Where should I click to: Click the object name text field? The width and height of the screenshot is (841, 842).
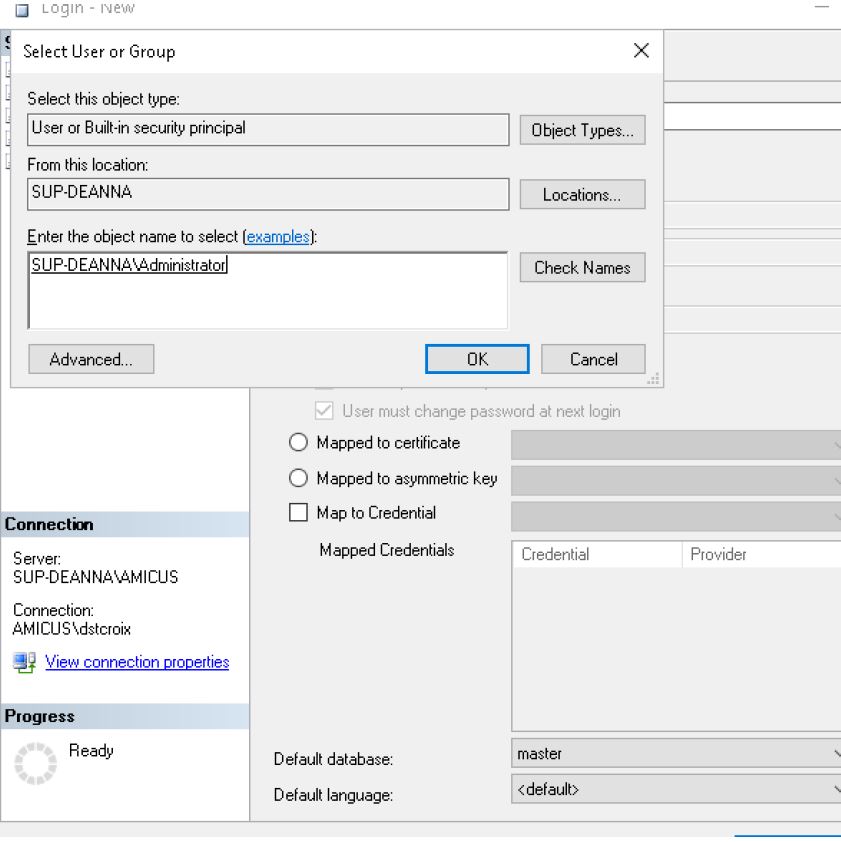[267, 290]
